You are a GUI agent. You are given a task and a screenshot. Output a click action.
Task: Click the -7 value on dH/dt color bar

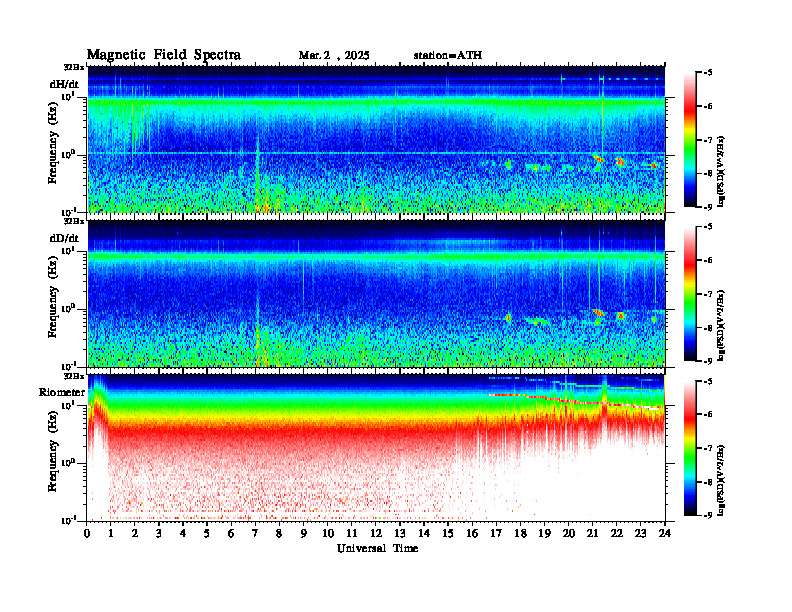tap(708, 140)
